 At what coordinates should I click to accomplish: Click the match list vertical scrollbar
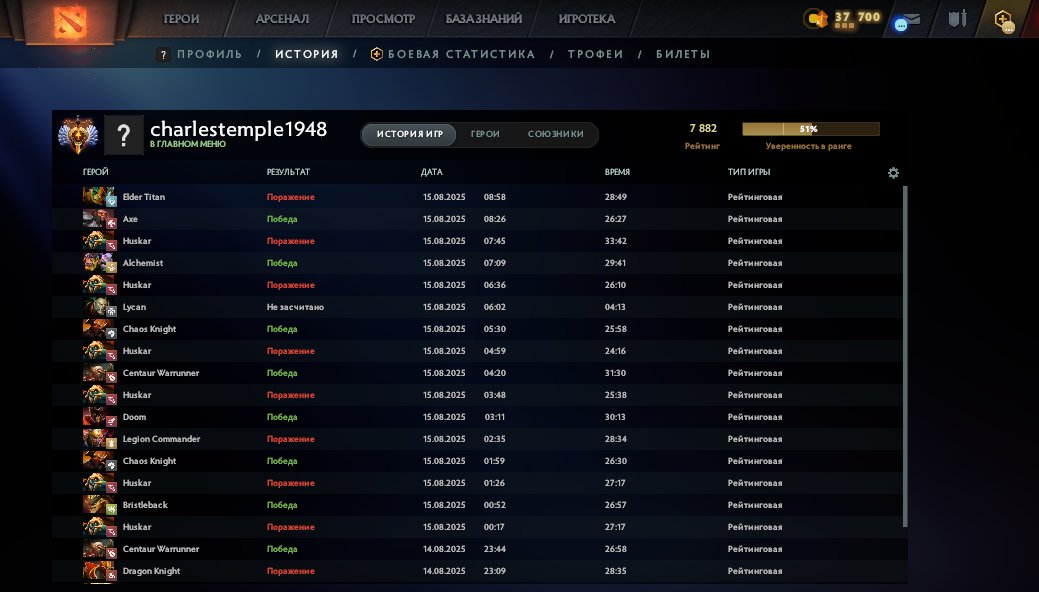(904, 357)
